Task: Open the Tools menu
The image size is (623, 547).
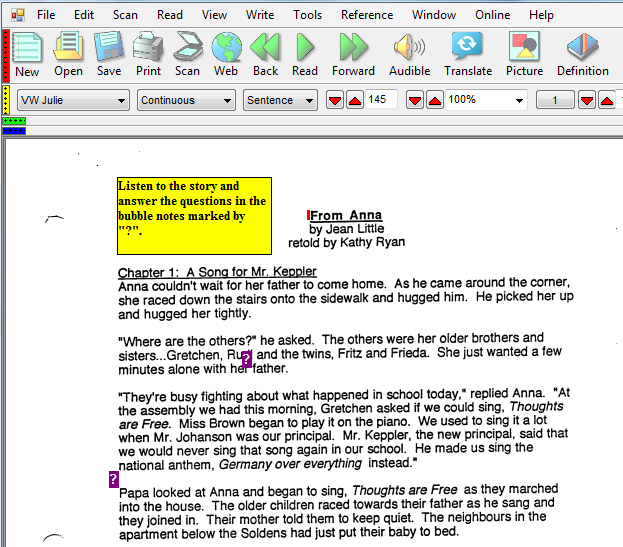Action: (308, 15)
